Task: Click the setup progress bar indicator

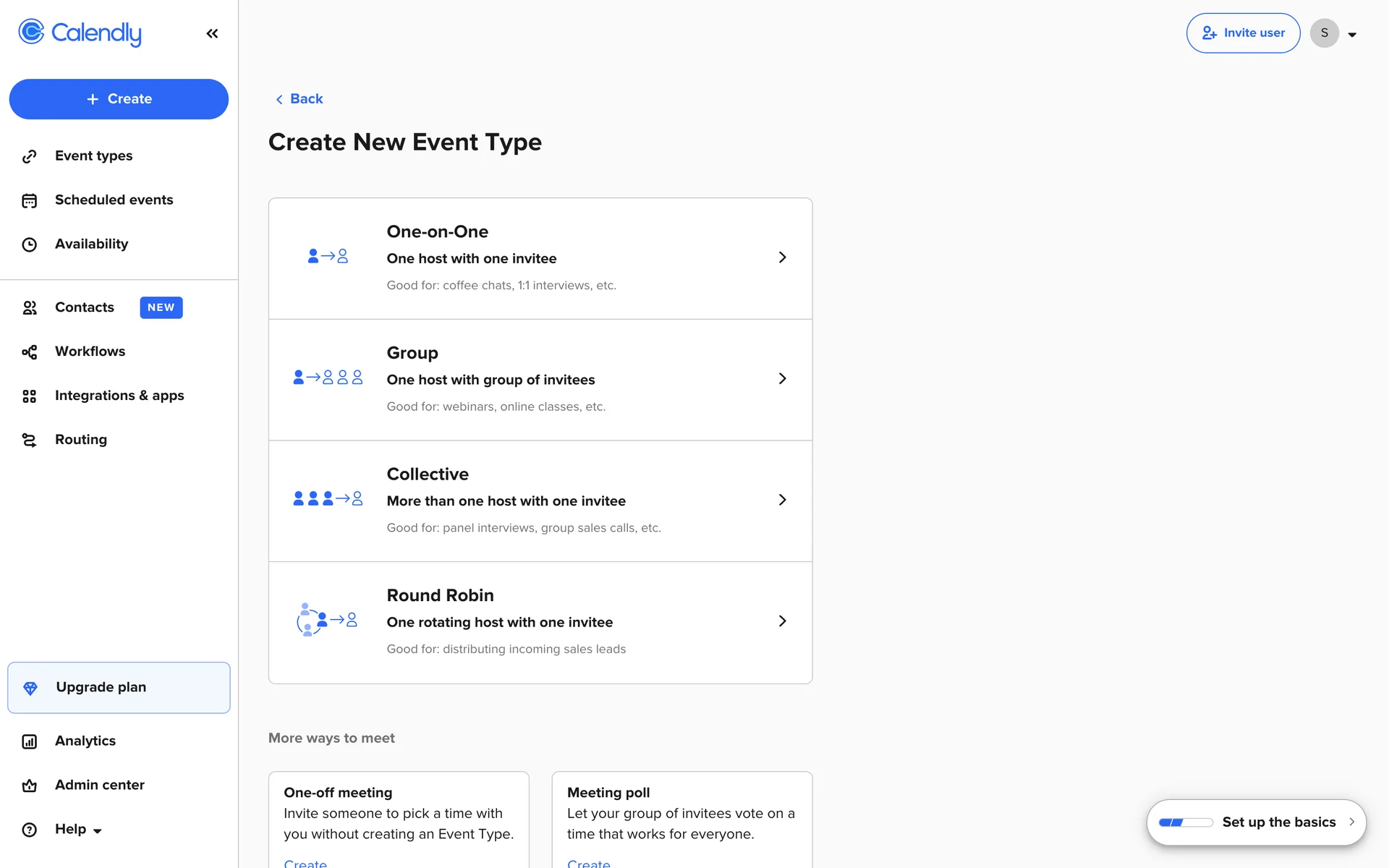Action: pyautogui.click(x=1185, y=822)
